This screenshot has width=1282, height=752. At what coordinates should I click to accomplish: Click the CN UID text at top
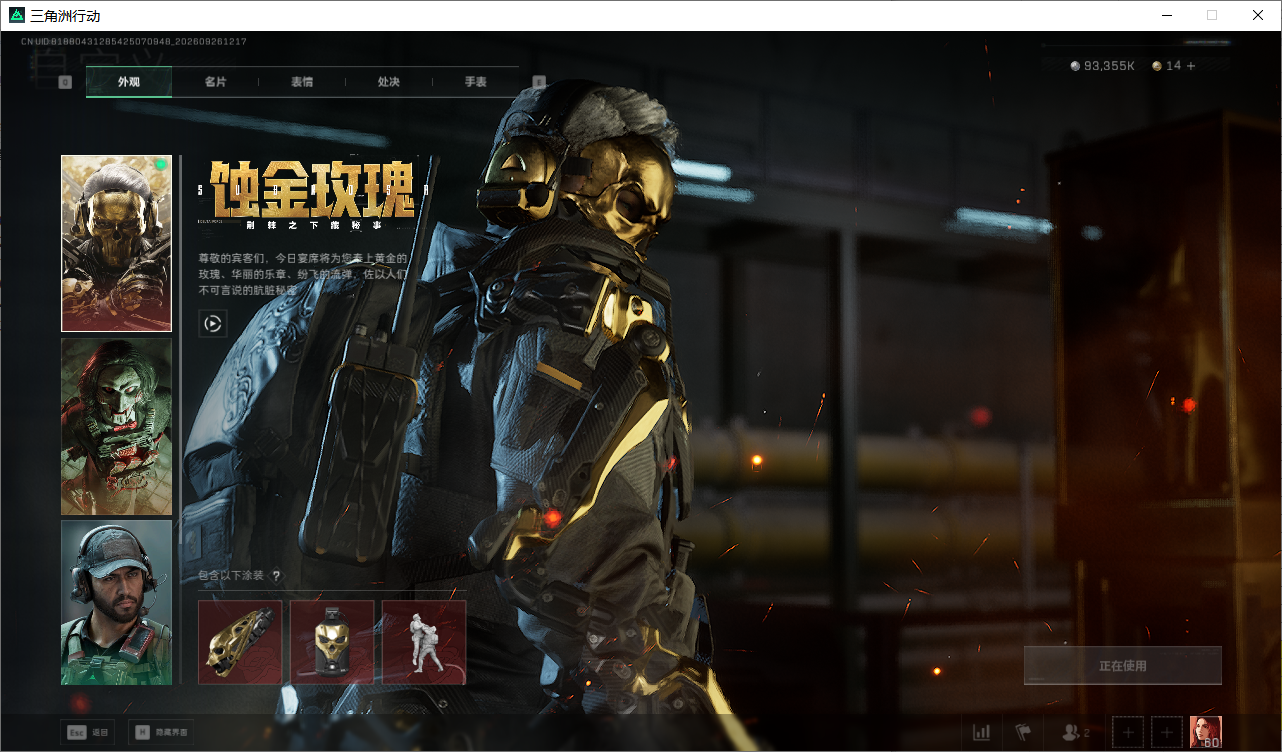(134, 42)
